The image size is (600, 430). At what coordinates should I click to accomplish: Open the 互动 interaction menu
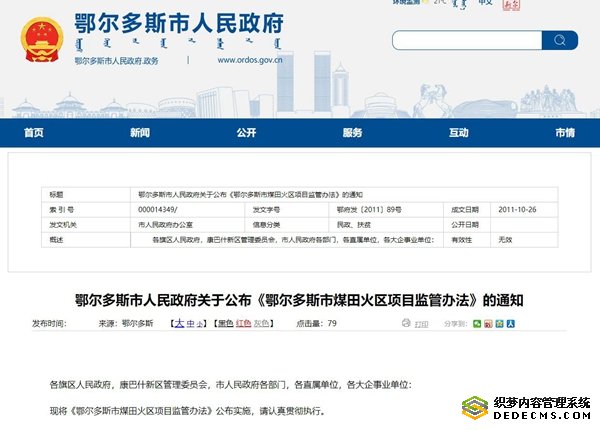click(458, 133)
